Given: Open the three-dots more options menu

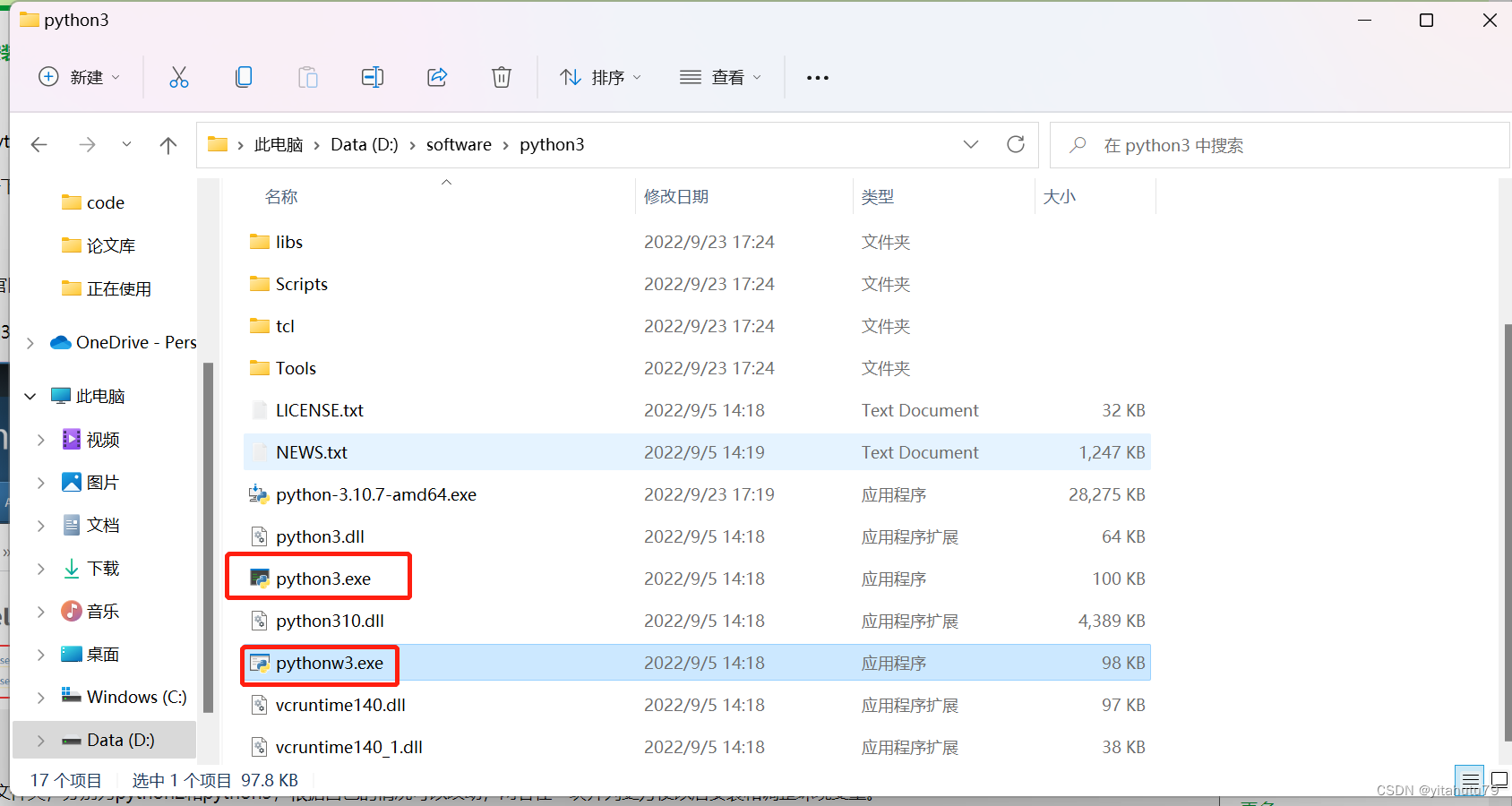Looking at the screenshot, I should [818, 78].
